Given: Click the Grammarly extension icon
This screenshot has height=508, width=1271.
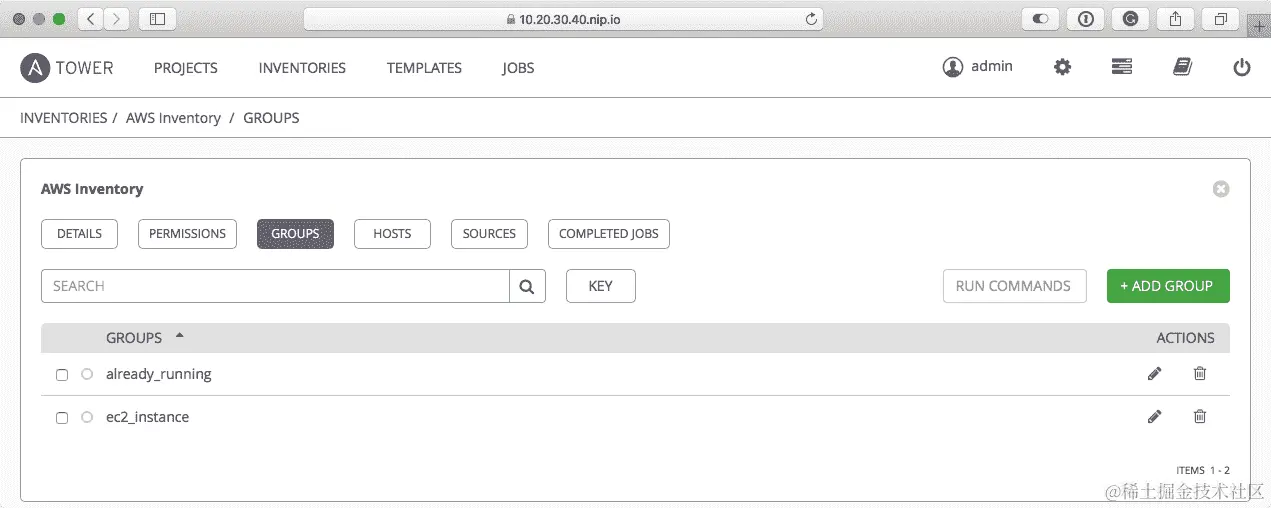Looking at the screenshot, I should 1130,18.
